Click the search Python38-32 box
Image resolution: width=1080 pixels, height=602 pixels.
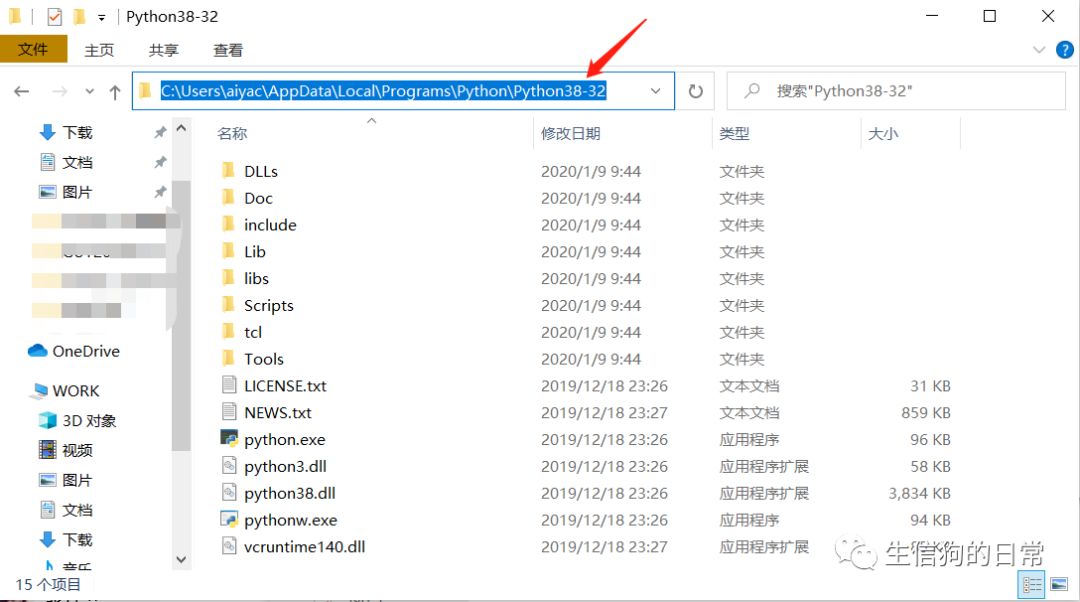(x=896, y=91)
